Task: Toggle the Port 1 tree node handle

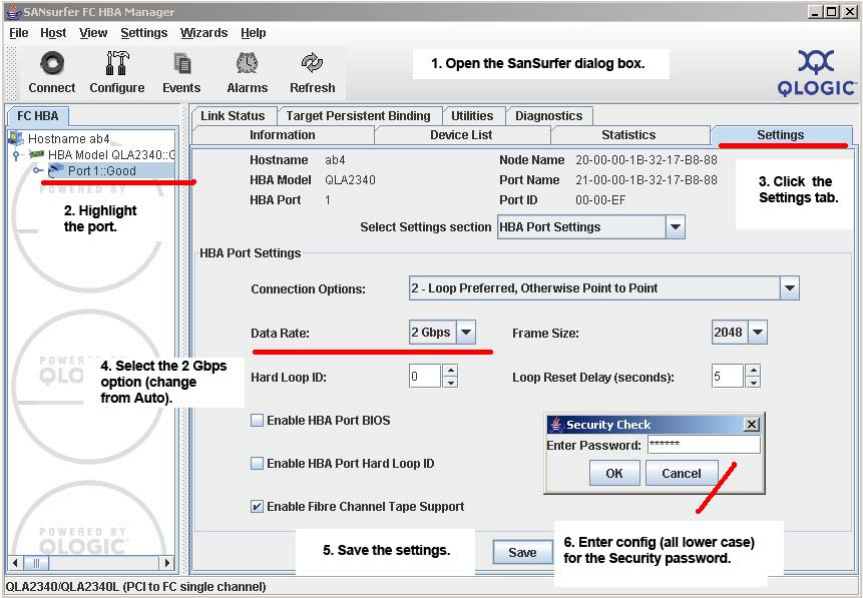Action: (x=37, y=171)
